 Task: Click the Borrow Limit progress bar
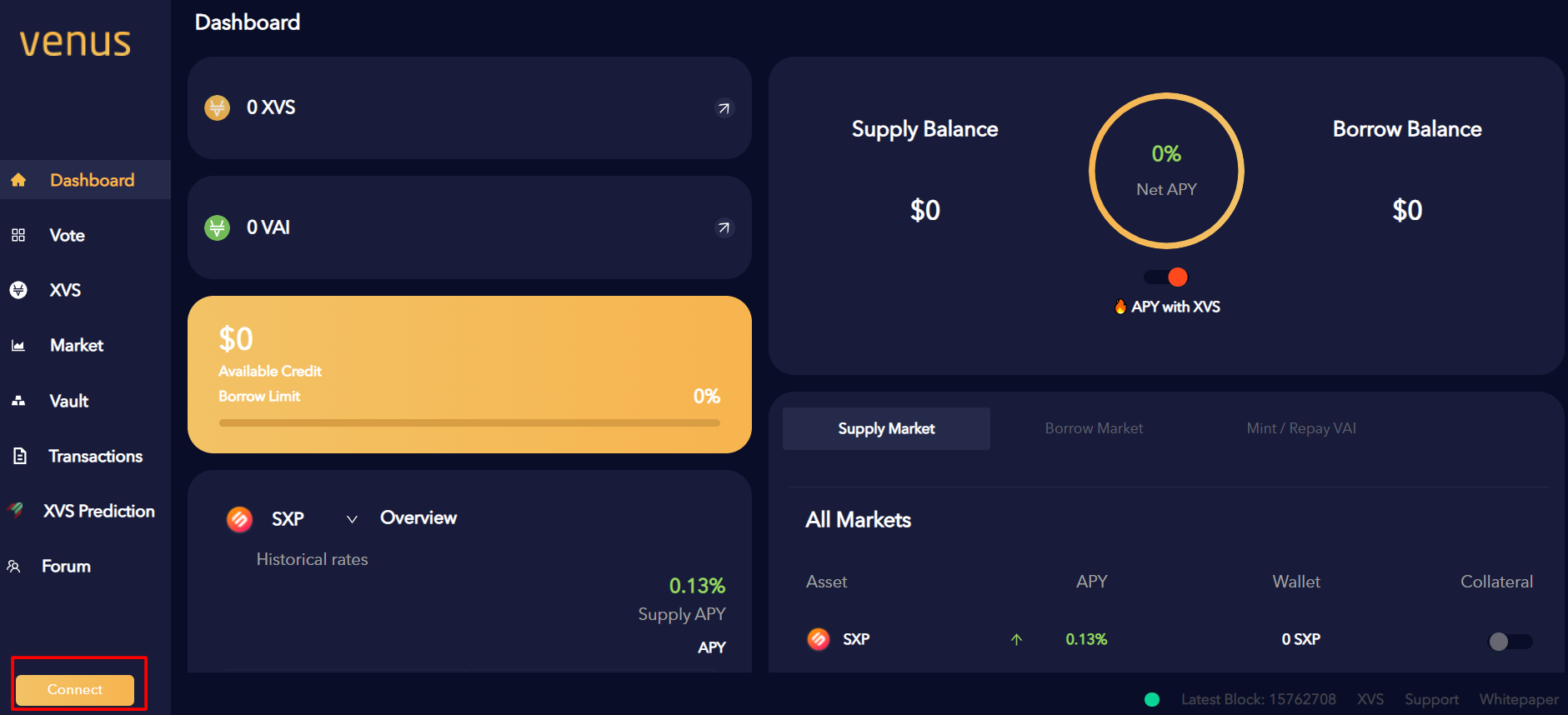click(469, 422)
